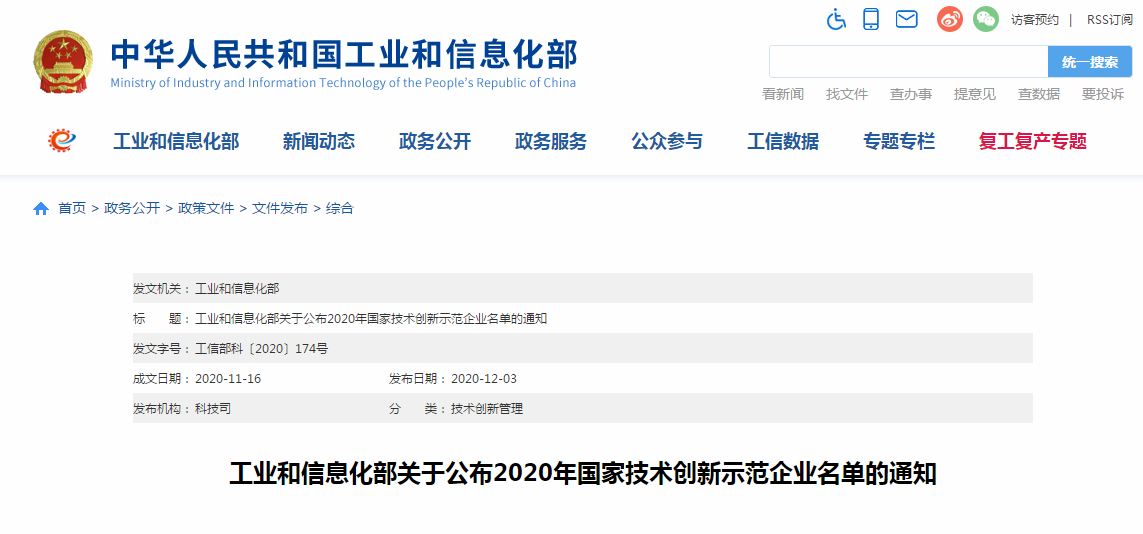Click the 访客预约 link
The image size is (1143, 534).
(1034, 20)
